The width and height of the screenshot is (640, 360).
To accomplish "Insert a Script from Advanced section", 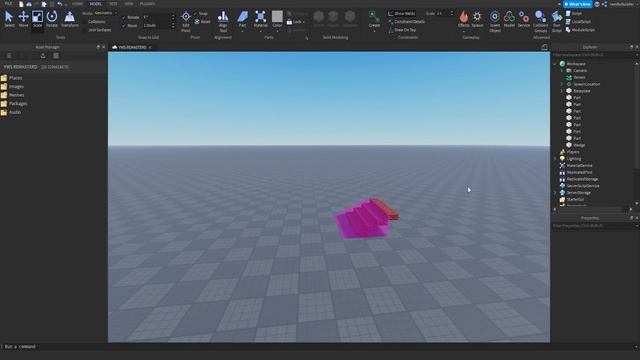I will coord(574,13).
